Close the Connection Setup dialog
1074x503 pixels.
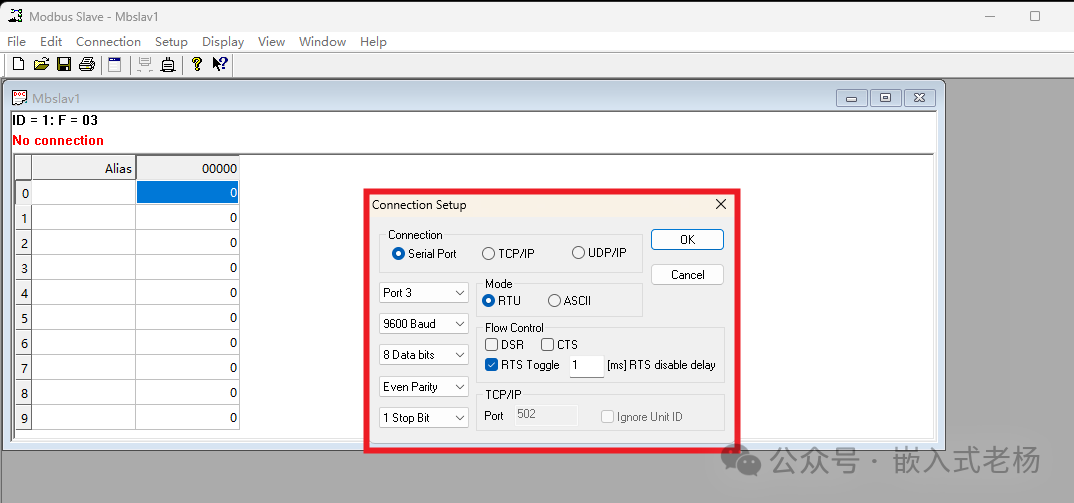pyautogui.click(x=721, y=204)
